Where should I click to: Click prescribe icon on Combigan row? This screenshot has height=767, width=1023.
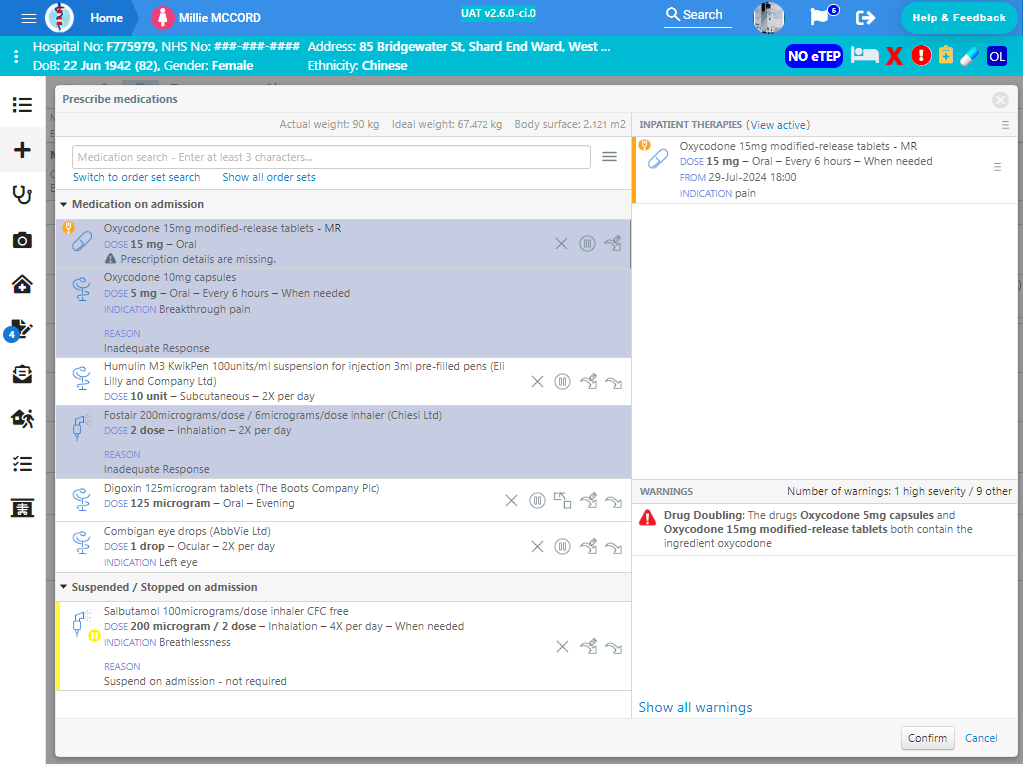[588, 547]
